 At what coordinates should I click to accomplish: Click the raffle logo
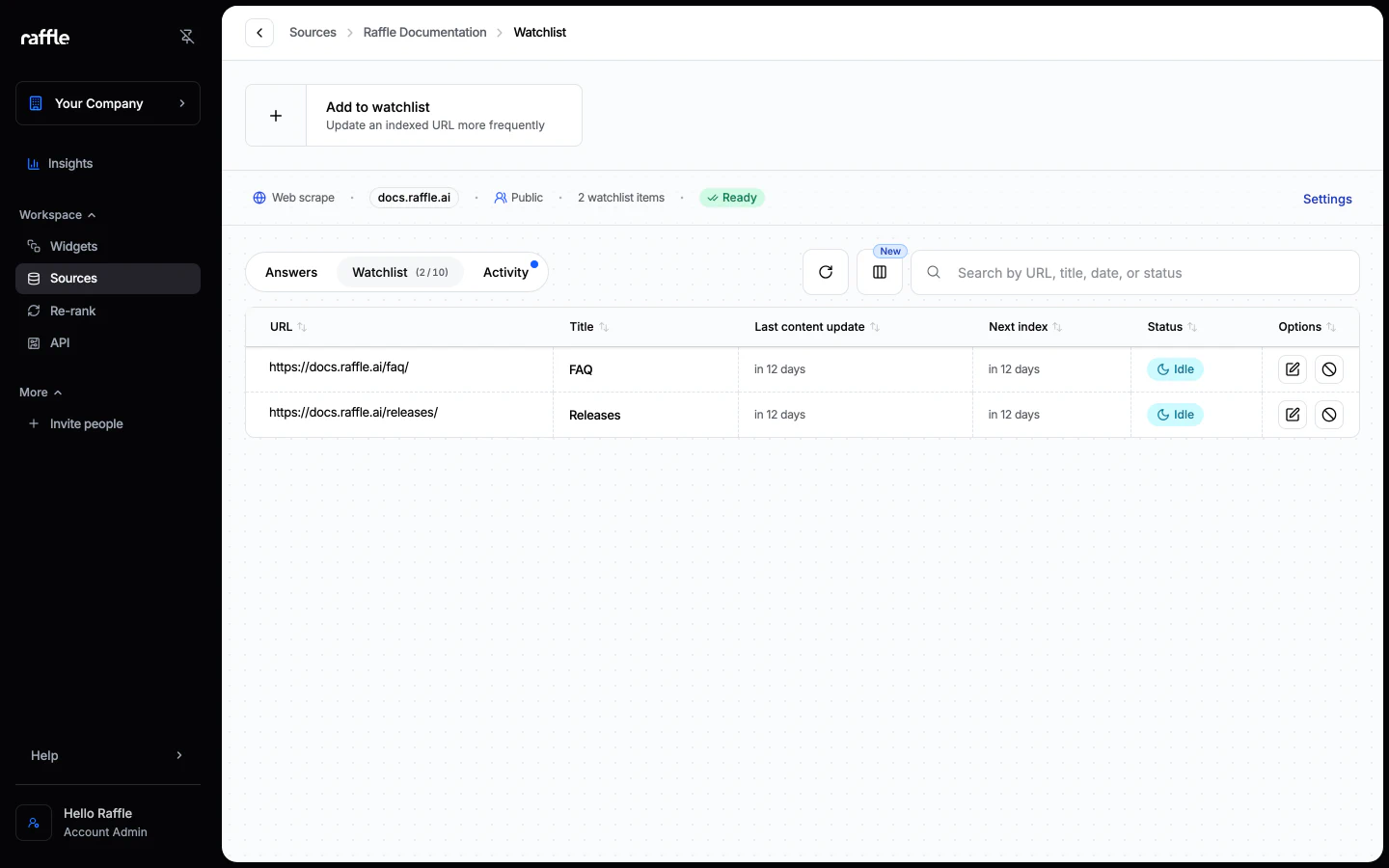tap(45, 37)
